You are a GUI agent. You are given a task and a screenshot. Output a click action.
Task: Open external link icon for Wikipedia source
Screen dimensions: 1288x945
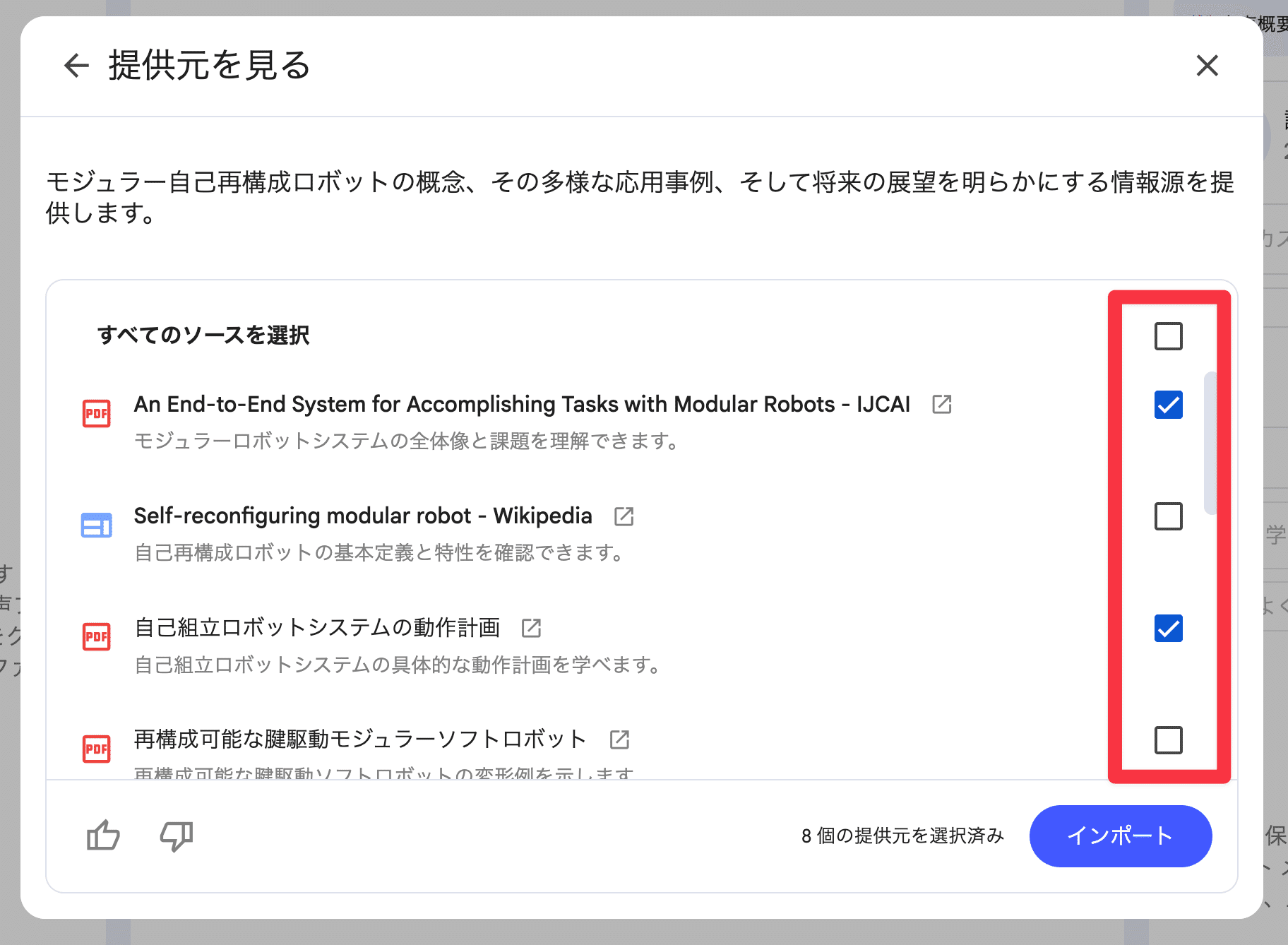[624, 516]
